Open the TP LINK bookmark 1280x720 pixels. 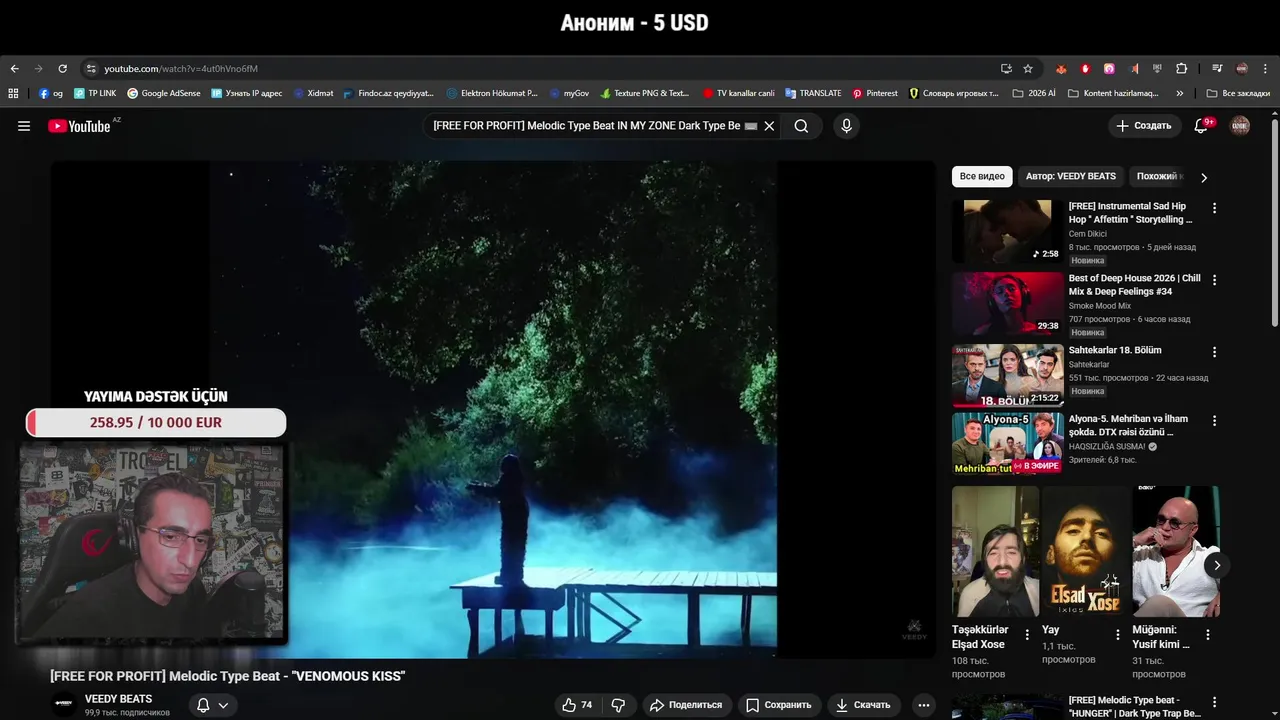[95, 93]
